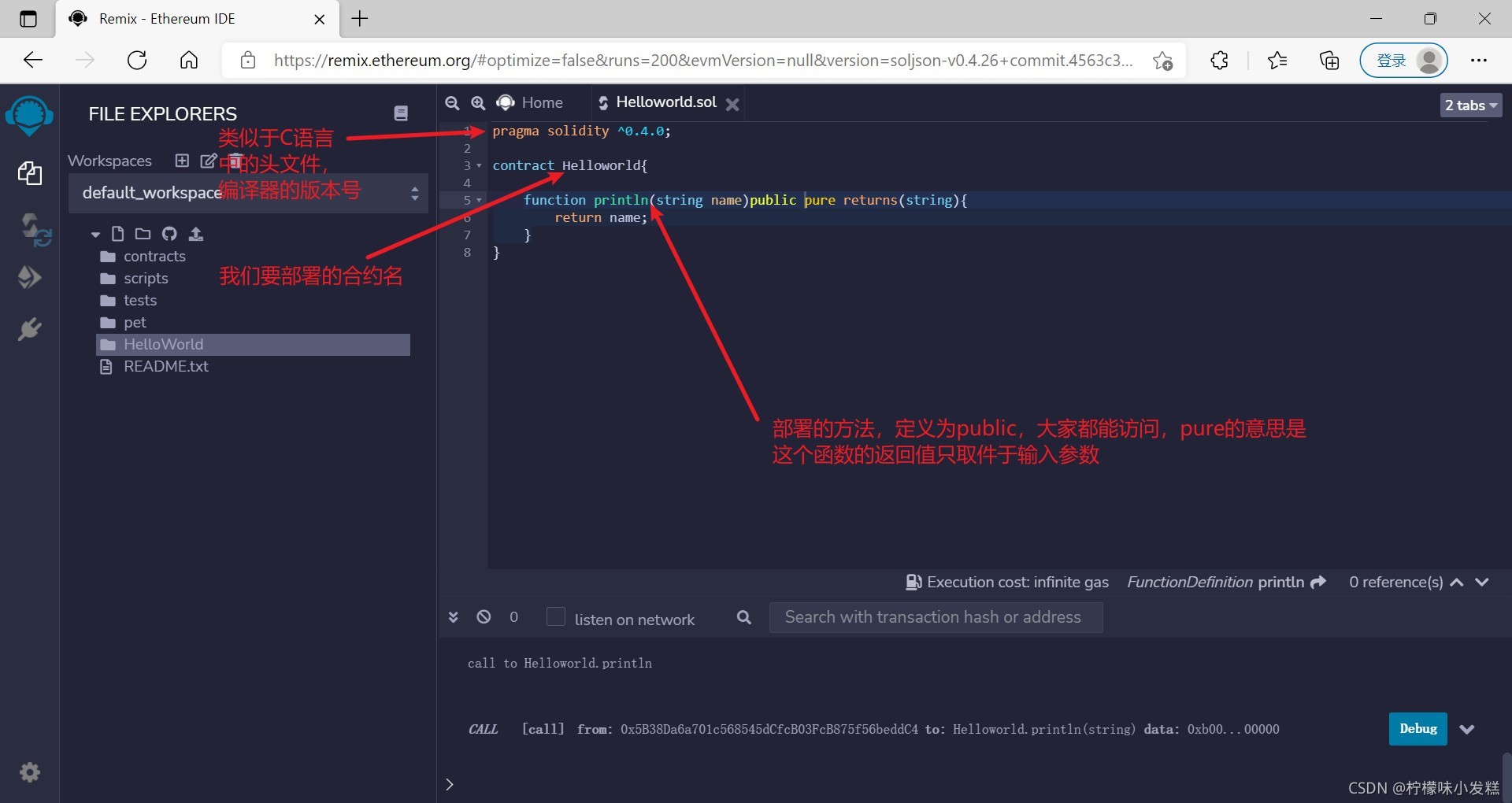Viewport: 1512px width, 803px height.
Task: Click the 登录 sign-in button
Action: click(x=1403, y=61)
